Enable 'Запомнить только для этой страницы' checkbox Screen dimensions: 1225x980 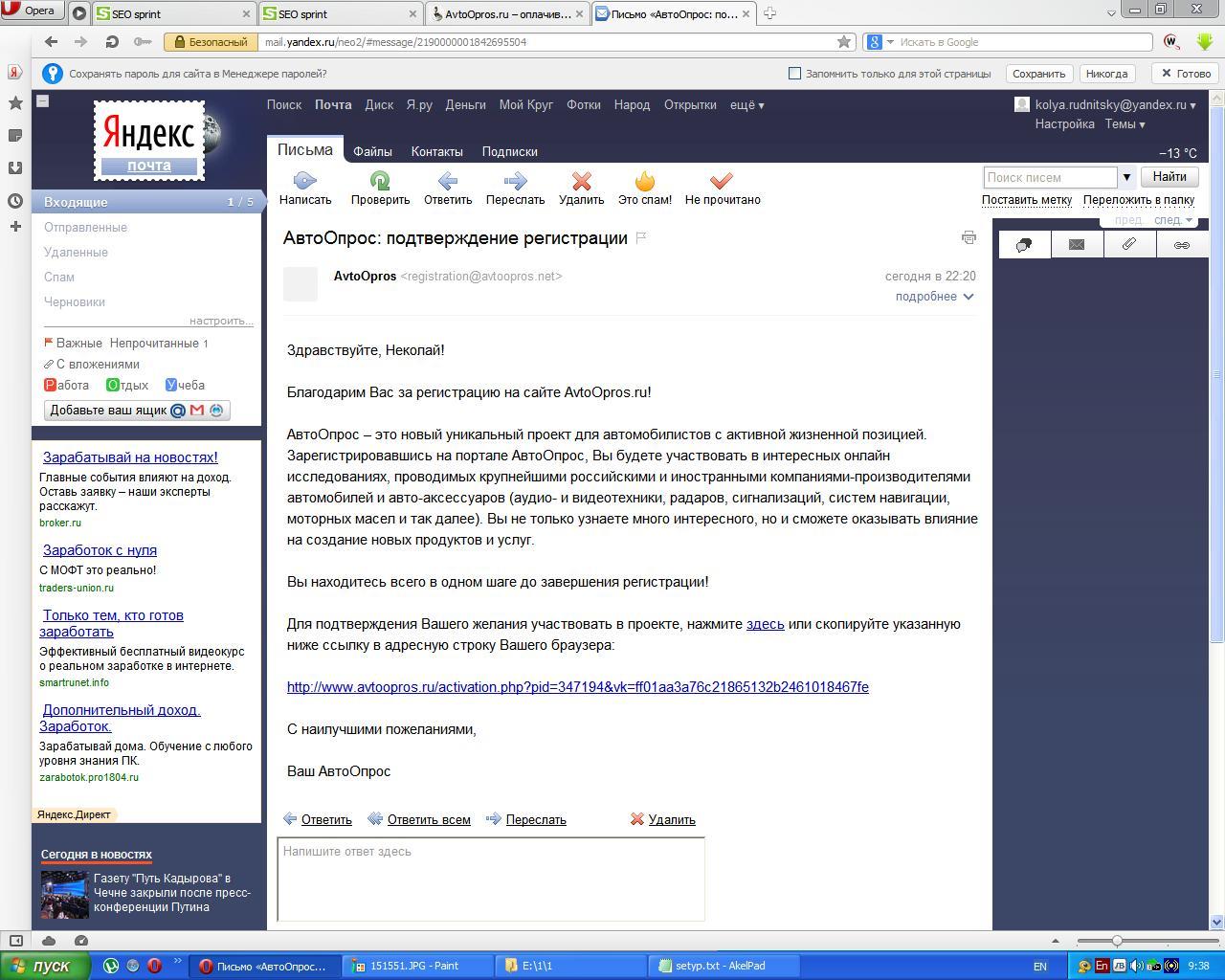coord(794,74)
